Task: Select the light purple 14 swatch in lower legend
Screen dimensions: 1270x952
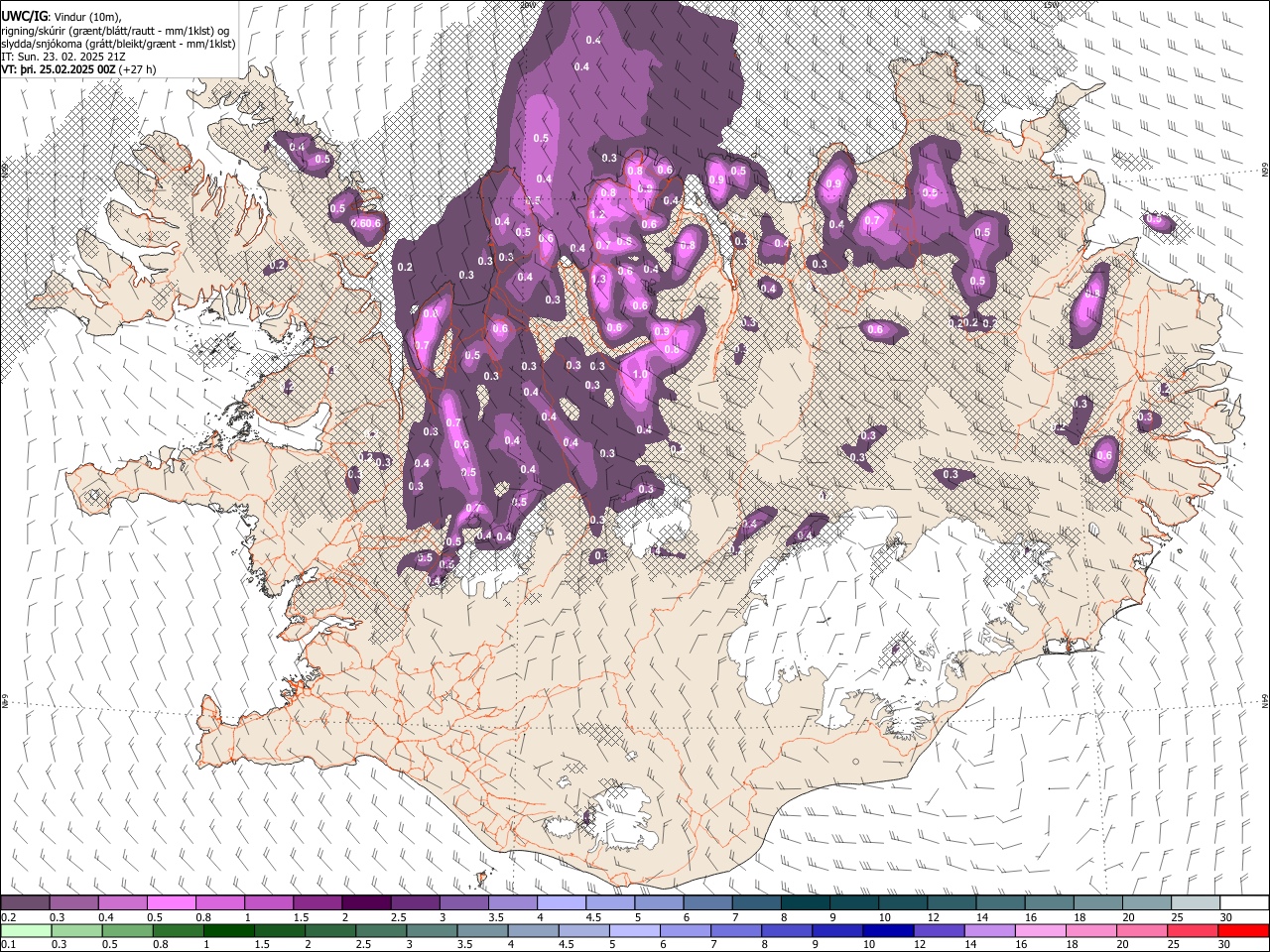Action: point(989,931)
